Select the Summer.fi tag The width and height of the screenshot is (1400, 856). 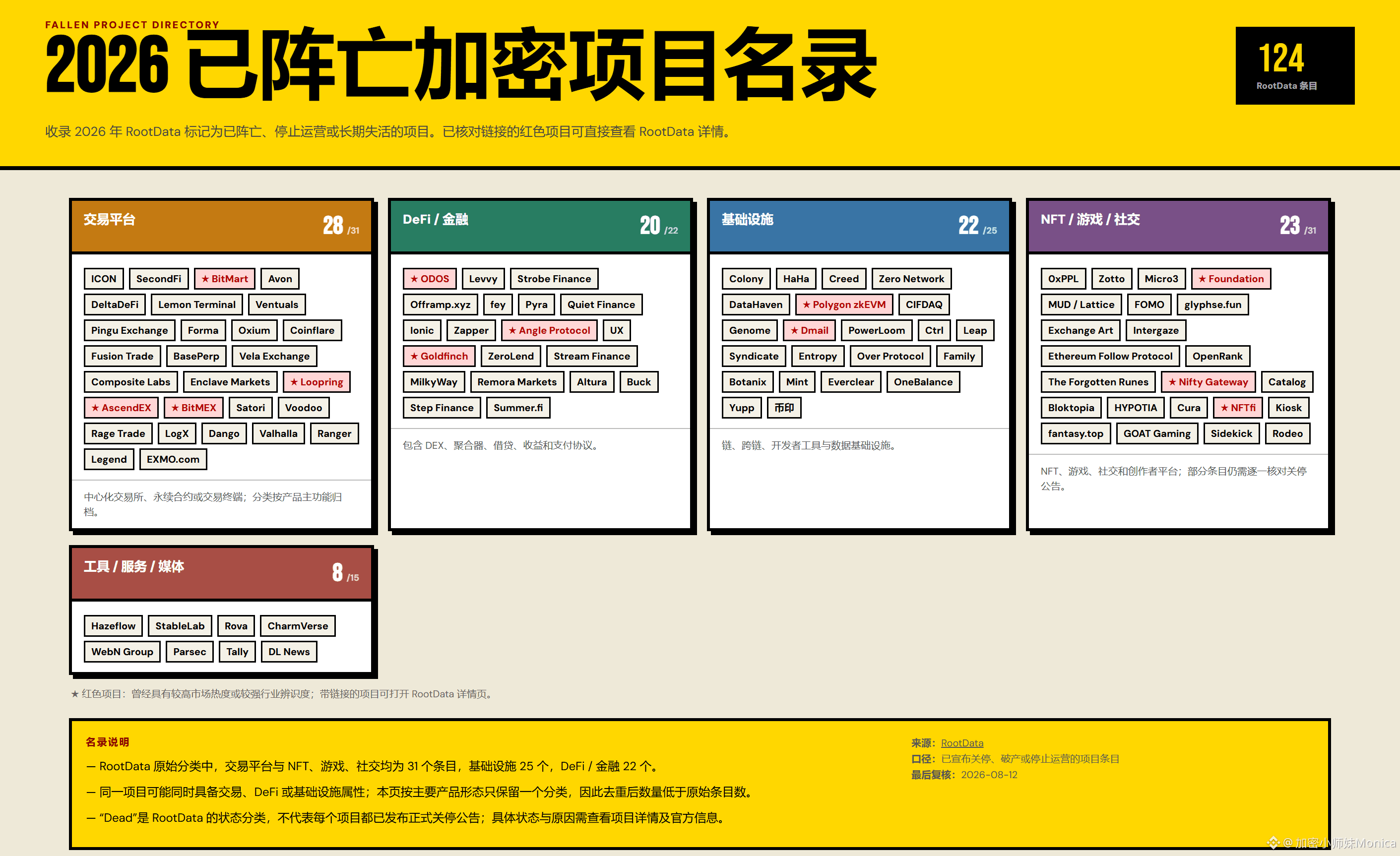(518, 408)
